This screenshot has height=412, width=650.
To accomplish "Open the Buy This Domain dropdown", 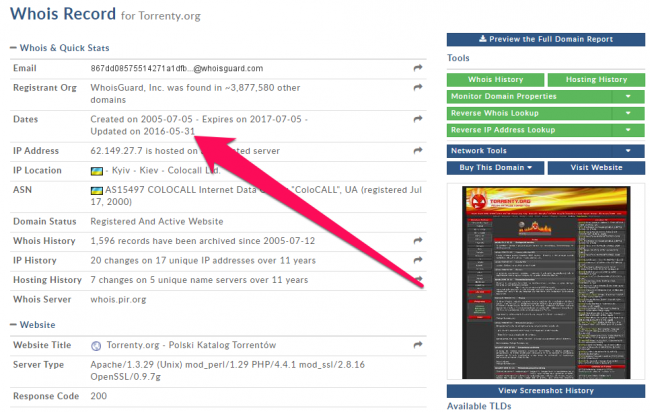I will pyautogui.click(x=496, y=167).
